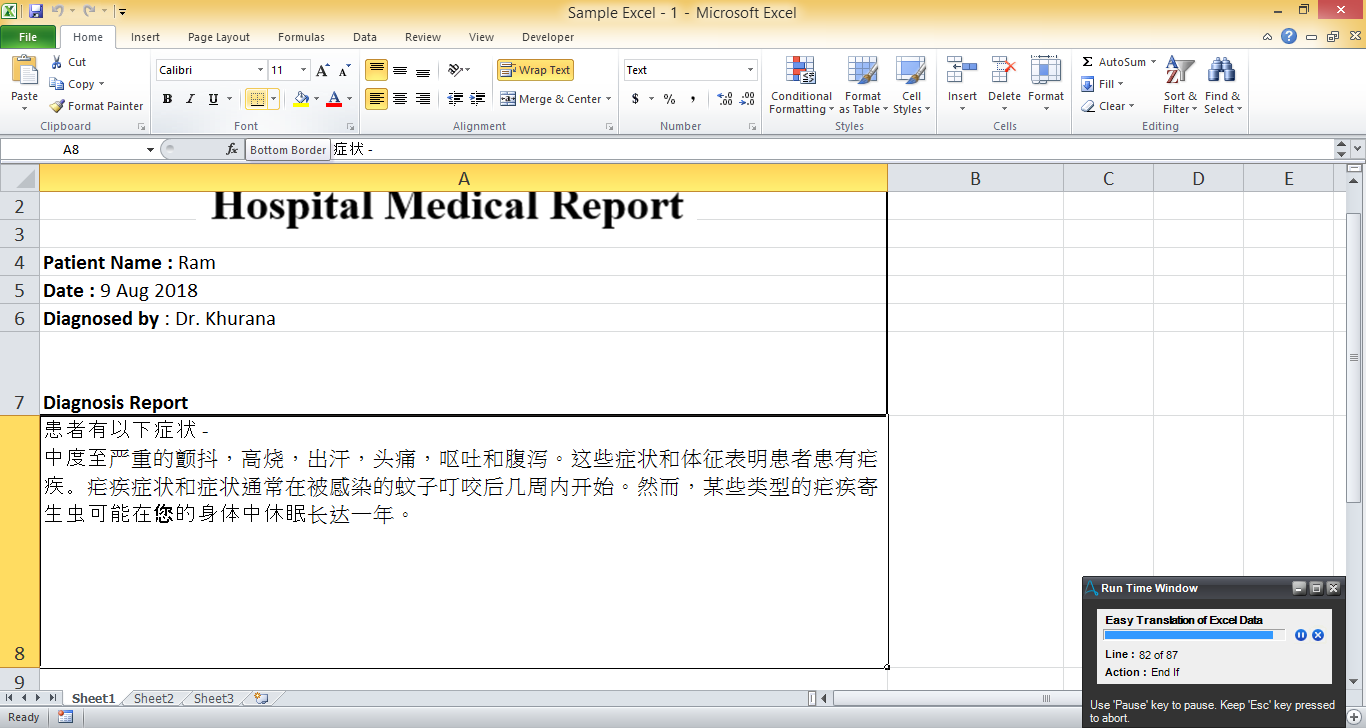
Task: Open the Name Box dropdown arrow
Action: tap(150, 150)
